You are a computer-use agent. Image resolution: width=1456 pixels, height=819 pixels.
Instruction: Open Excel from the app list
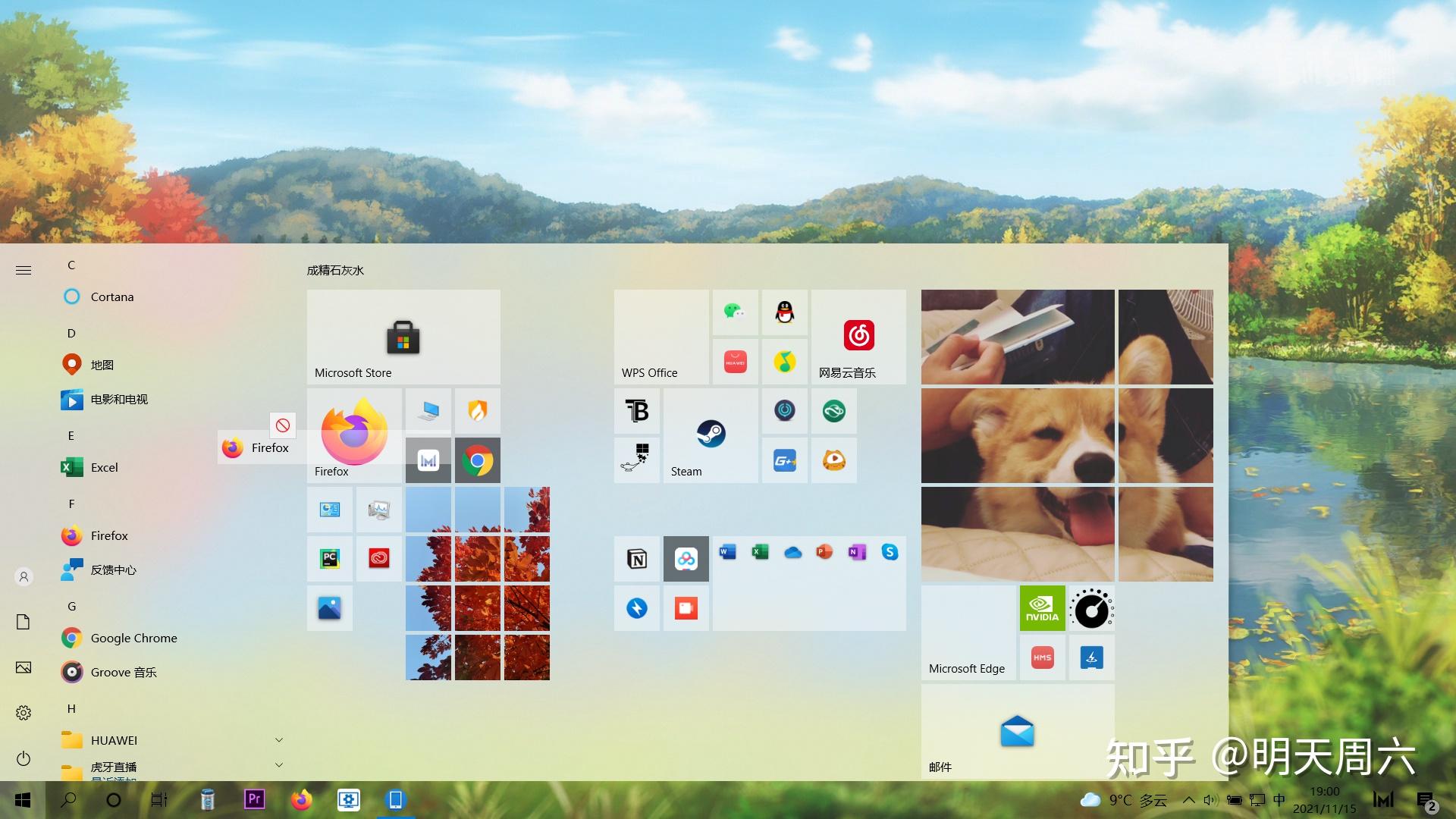pyautogui.click(x=104, y=467)
